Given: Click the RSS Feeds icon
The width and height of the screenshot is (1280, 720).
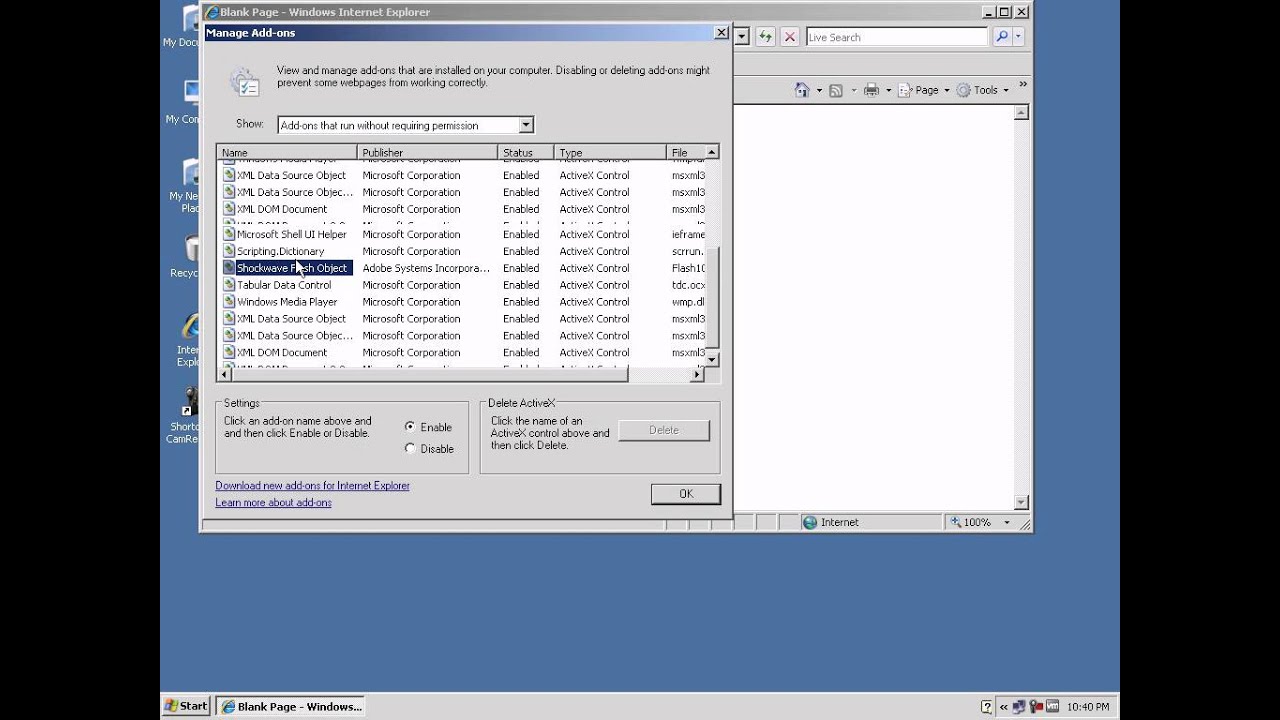Looking at the screenshot, I should pos(836,90).
